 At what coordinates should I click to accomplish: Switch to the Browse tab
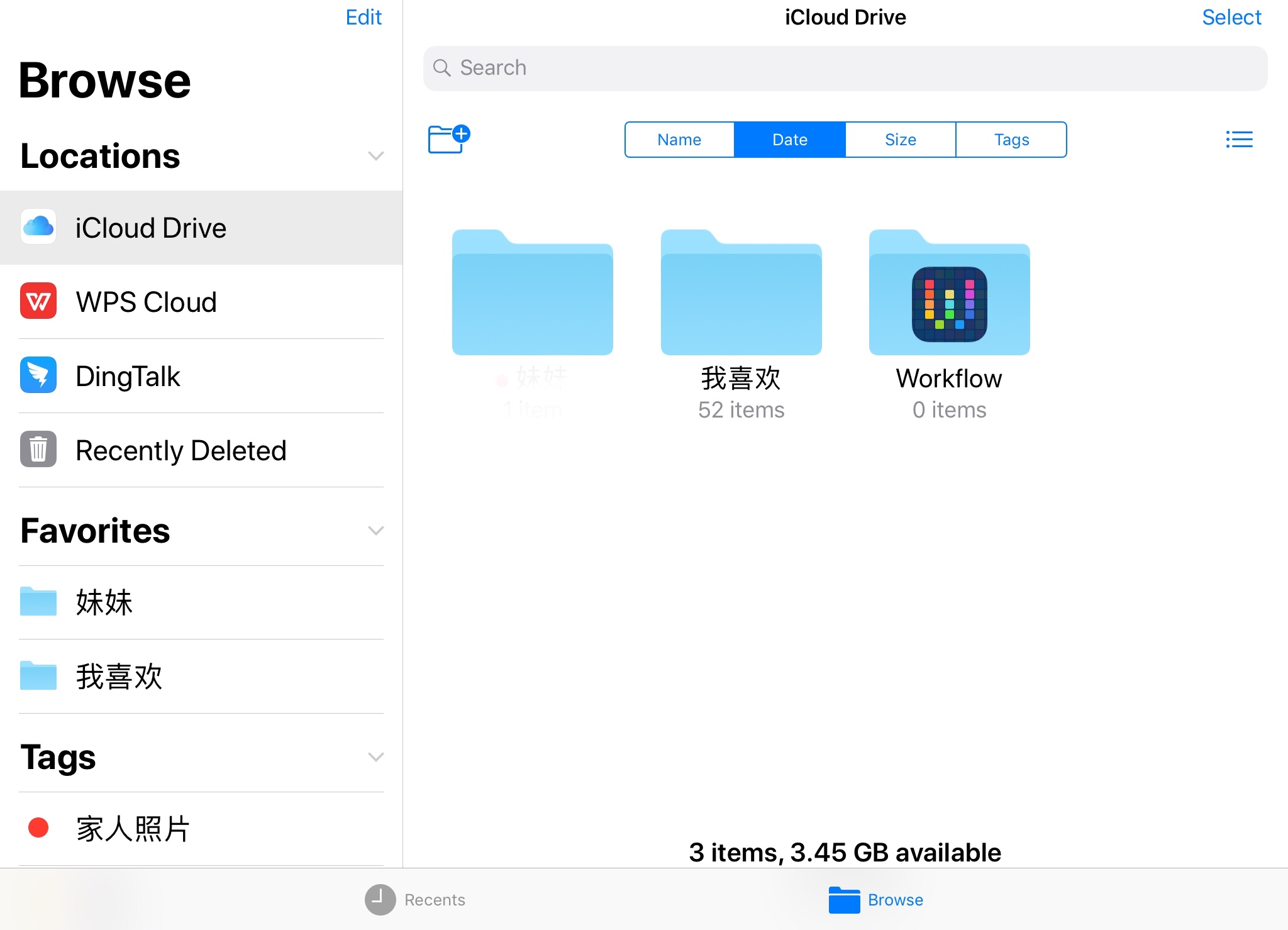point(875,900)
